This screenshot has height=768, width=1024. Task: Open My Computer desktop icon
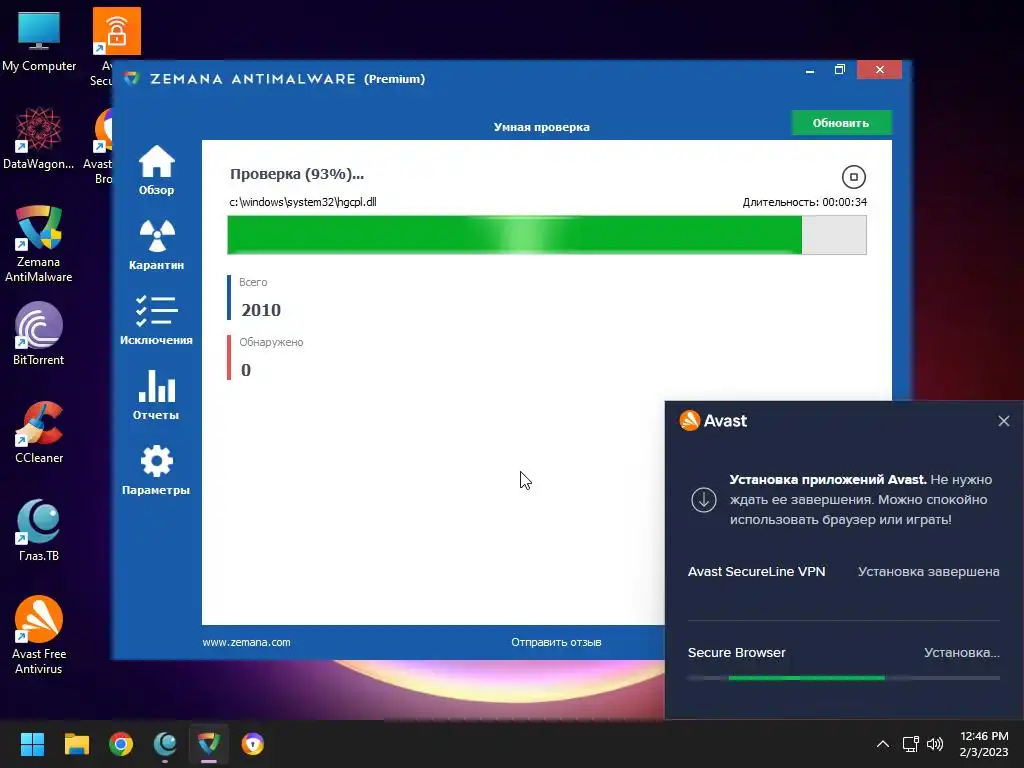(39, 42)
